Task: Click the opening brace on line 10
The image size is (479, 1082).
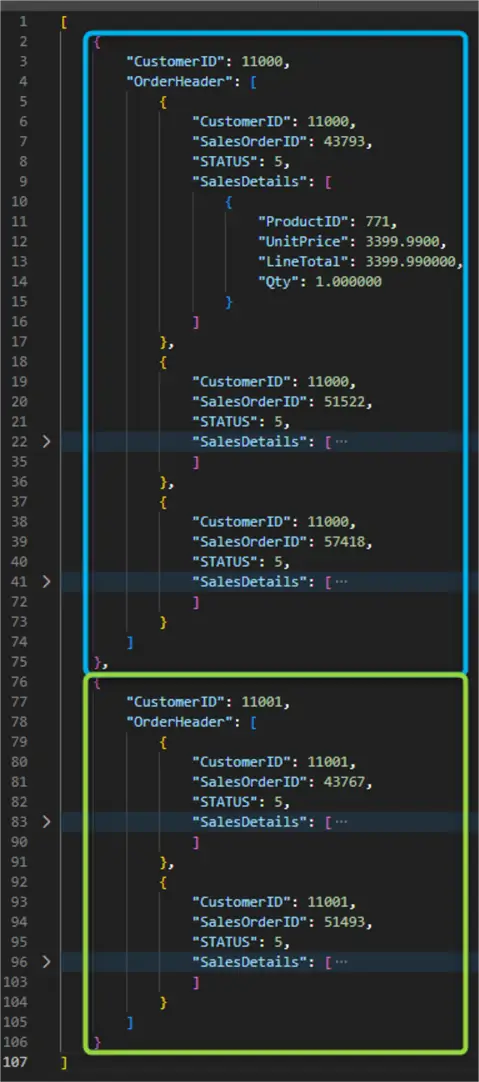Action: point(229,201)
